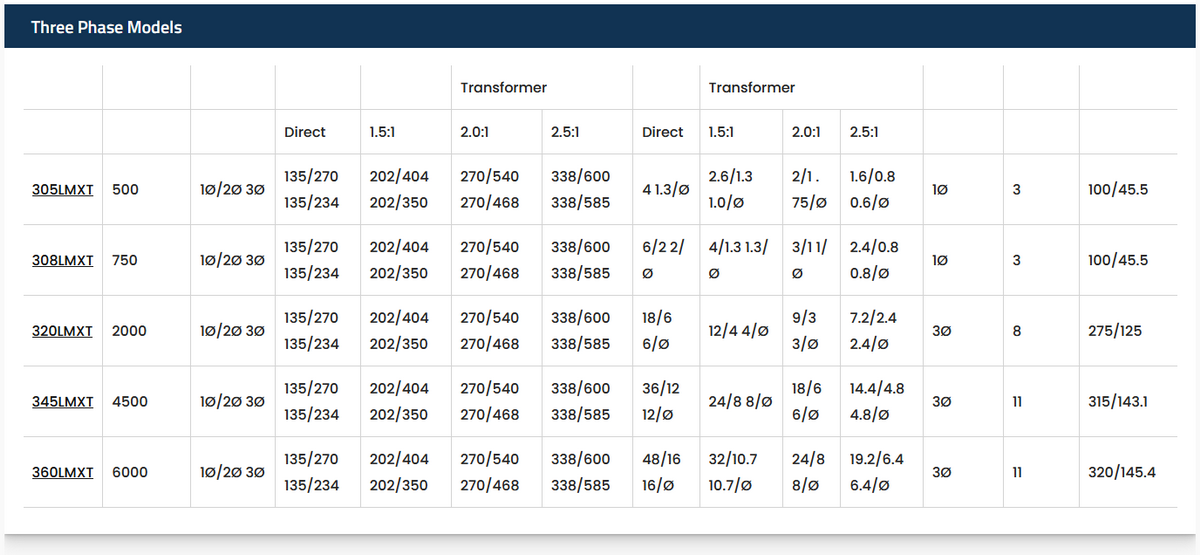This screenshot has width=1200, height=555.
Task: Select the 19.2/6.4 6.4/Ø cell
Action: click(x=877, y=472)
